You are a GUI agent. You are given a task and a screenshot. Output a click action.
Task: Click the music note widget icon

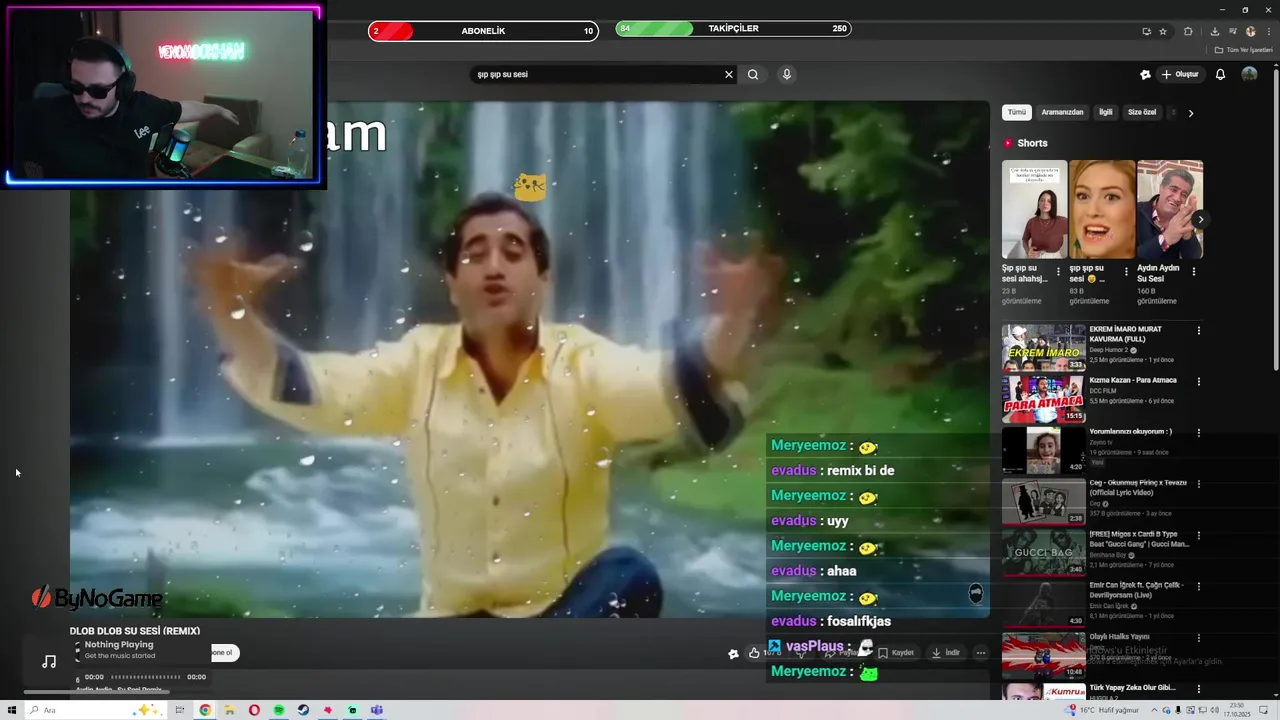(x=49, y=661)
